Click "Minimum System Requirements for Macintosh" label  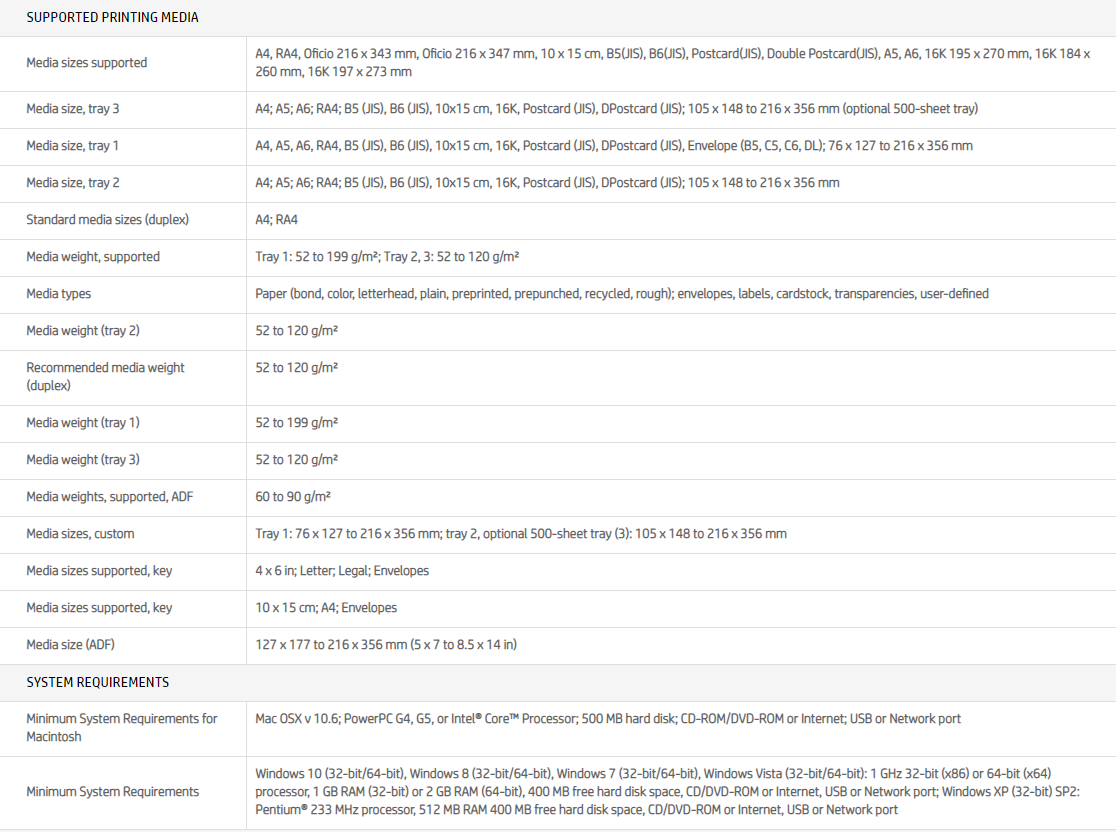pos(121,727)
